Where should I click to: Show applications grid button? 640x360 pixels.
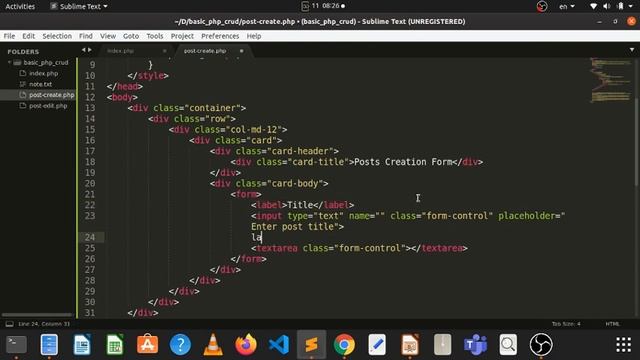coord(623,345)
